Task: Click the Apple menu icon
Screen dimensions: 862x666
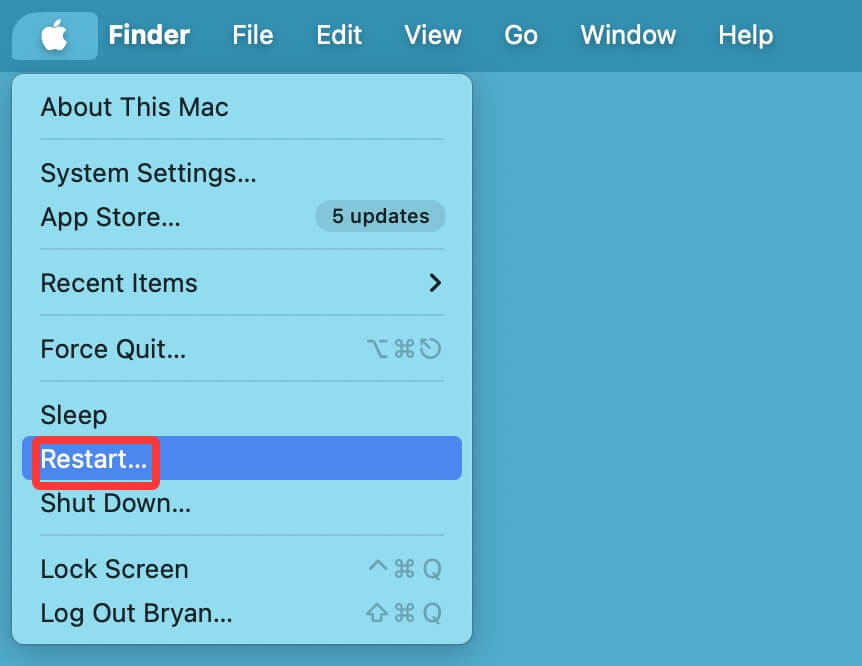Action: pos(54,35)
